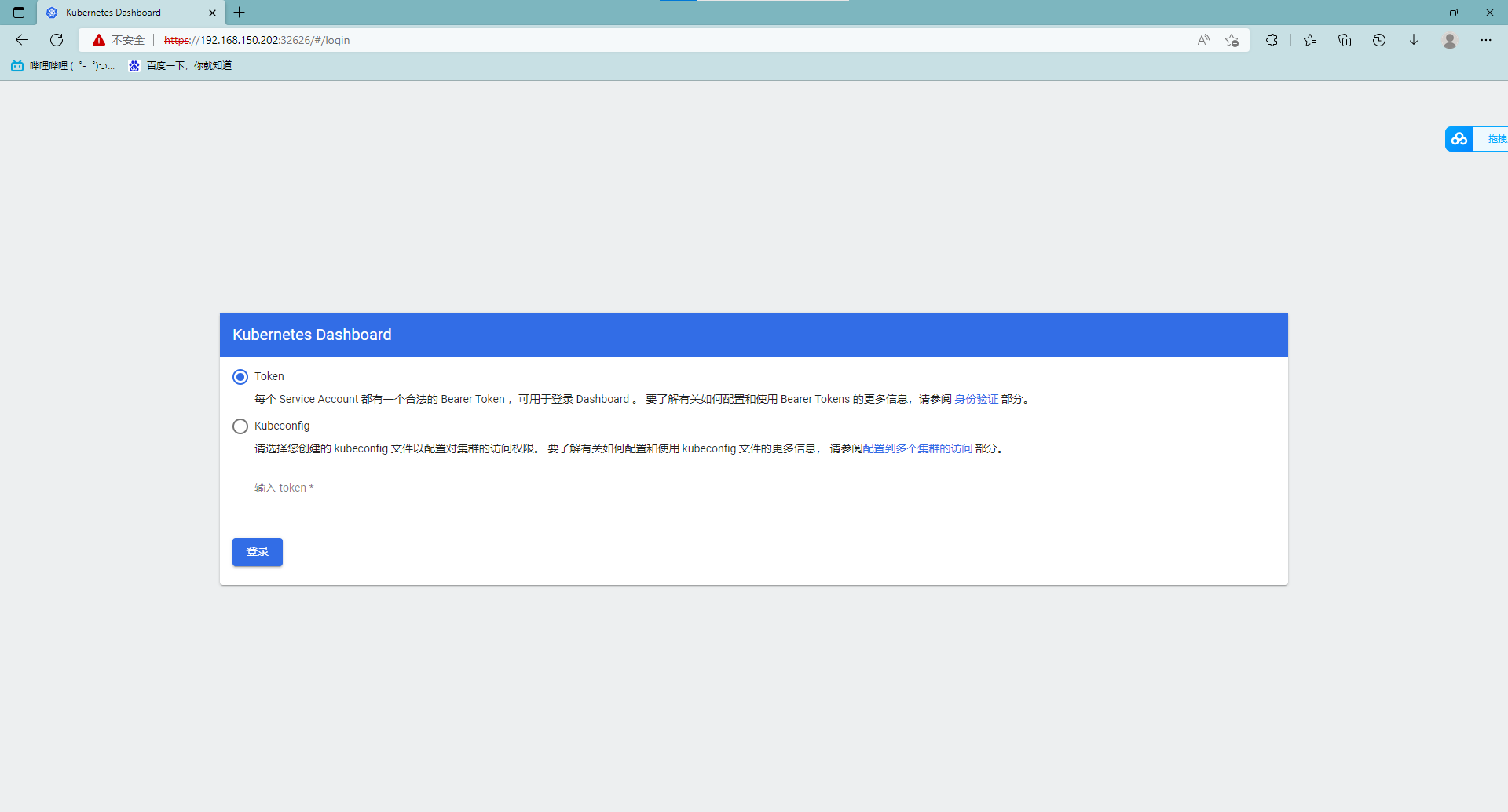Select the Token radio button
The image size is (1508, 812).
[240, 377]
